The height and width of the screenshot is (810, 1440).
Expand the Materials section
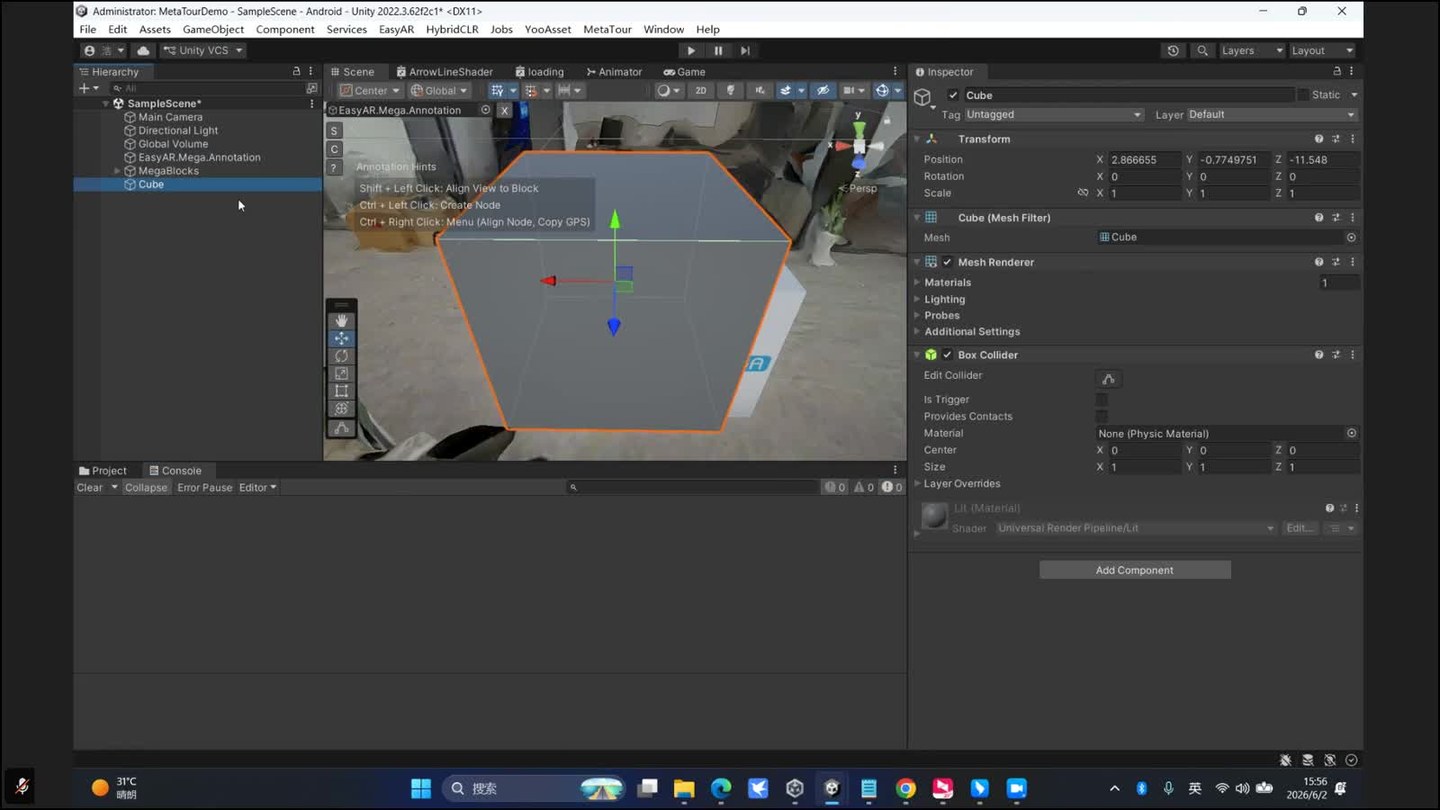pyautogui.click(x=917, y=282)
